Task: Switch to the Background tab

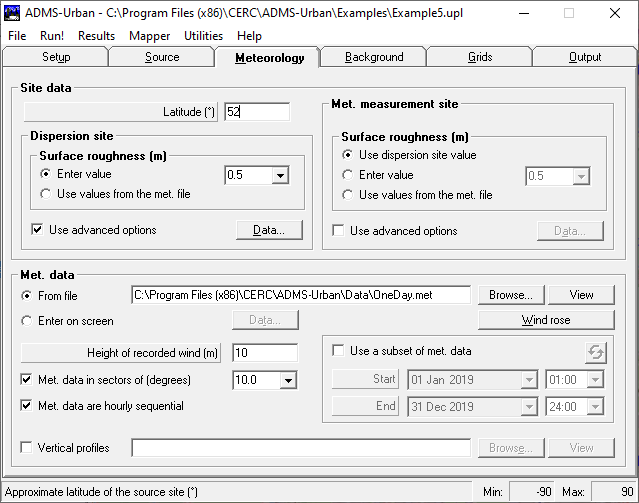Action: click(x=374, y=57)
